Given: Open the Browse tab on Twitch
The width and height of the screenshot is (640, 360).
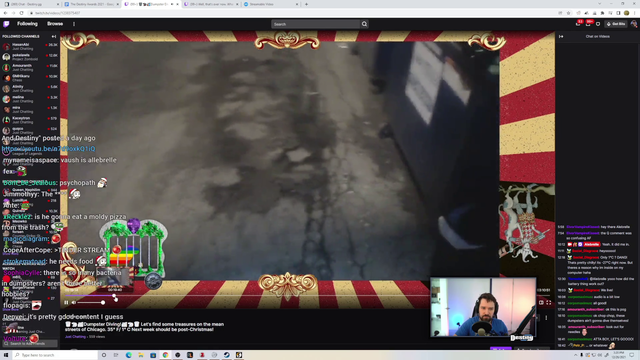Looking at the screenshot, I should 55,24.
